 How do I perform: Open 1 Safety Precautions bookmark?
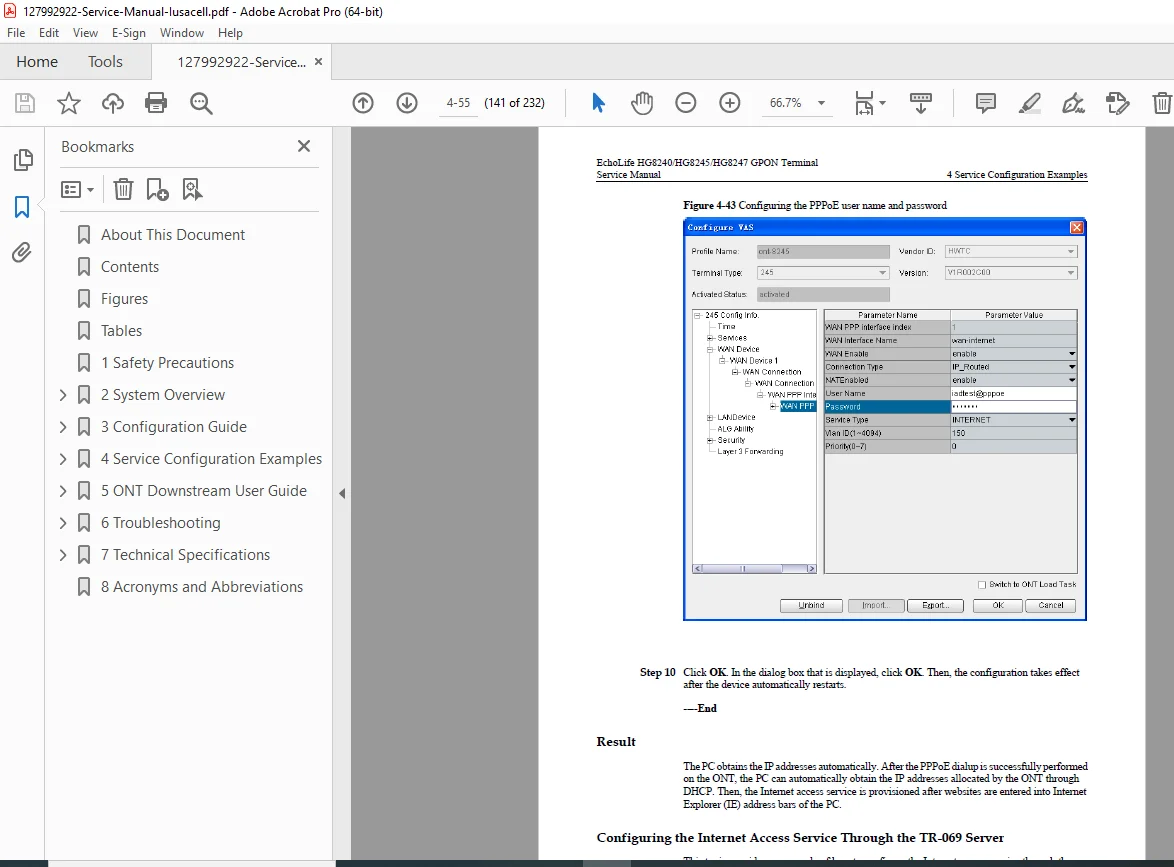pyautogui.click(x=168, y=363)
